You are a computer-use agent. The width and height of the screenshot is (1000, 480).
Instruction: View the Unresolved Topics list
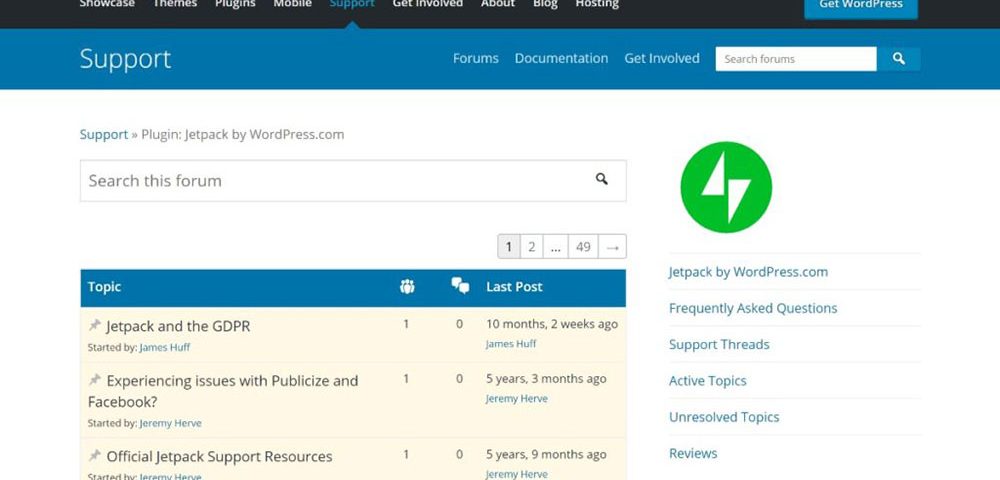(x=724, y=417)
